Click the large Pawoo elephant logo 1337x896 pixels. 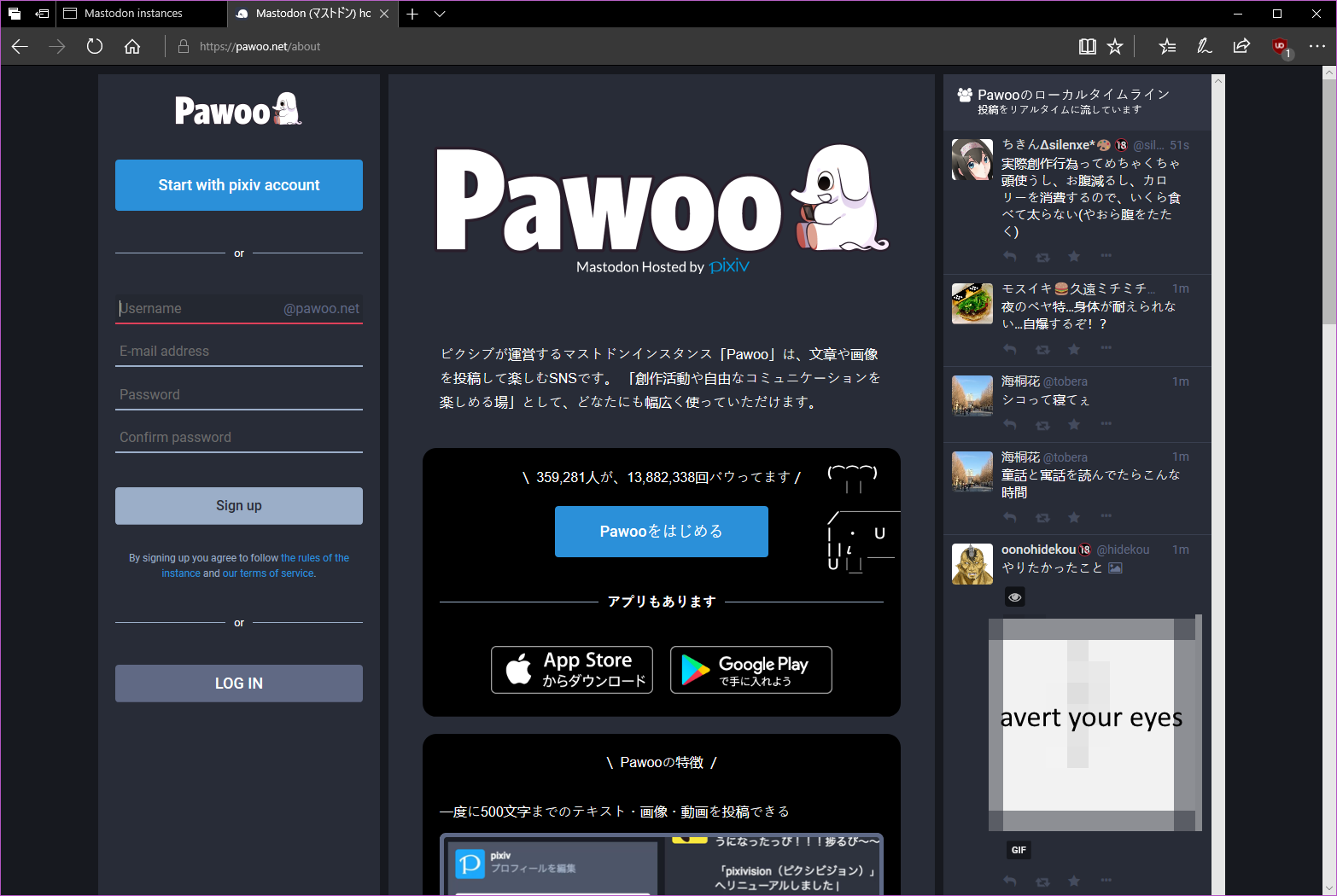tap(662, 201)
